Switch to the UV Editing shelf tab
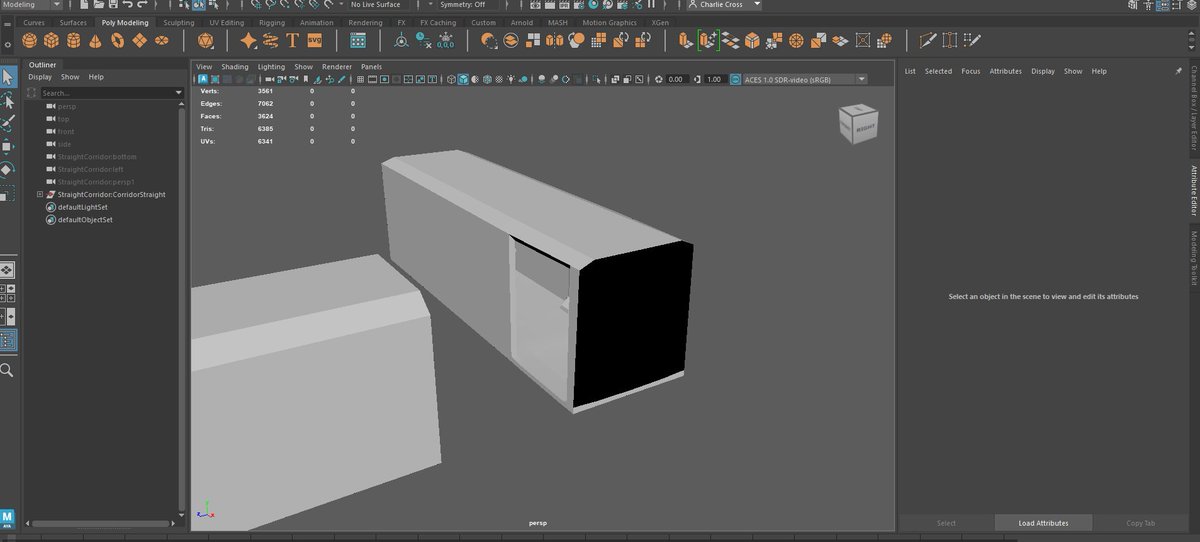The image size is (1200, 542). 226,22
